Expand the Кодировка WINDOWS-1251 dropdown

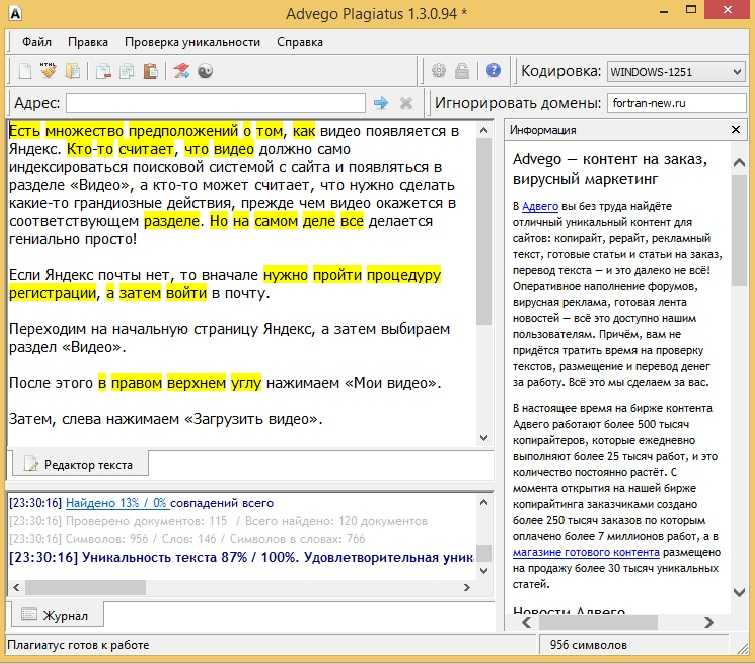[x=676, y=72]
